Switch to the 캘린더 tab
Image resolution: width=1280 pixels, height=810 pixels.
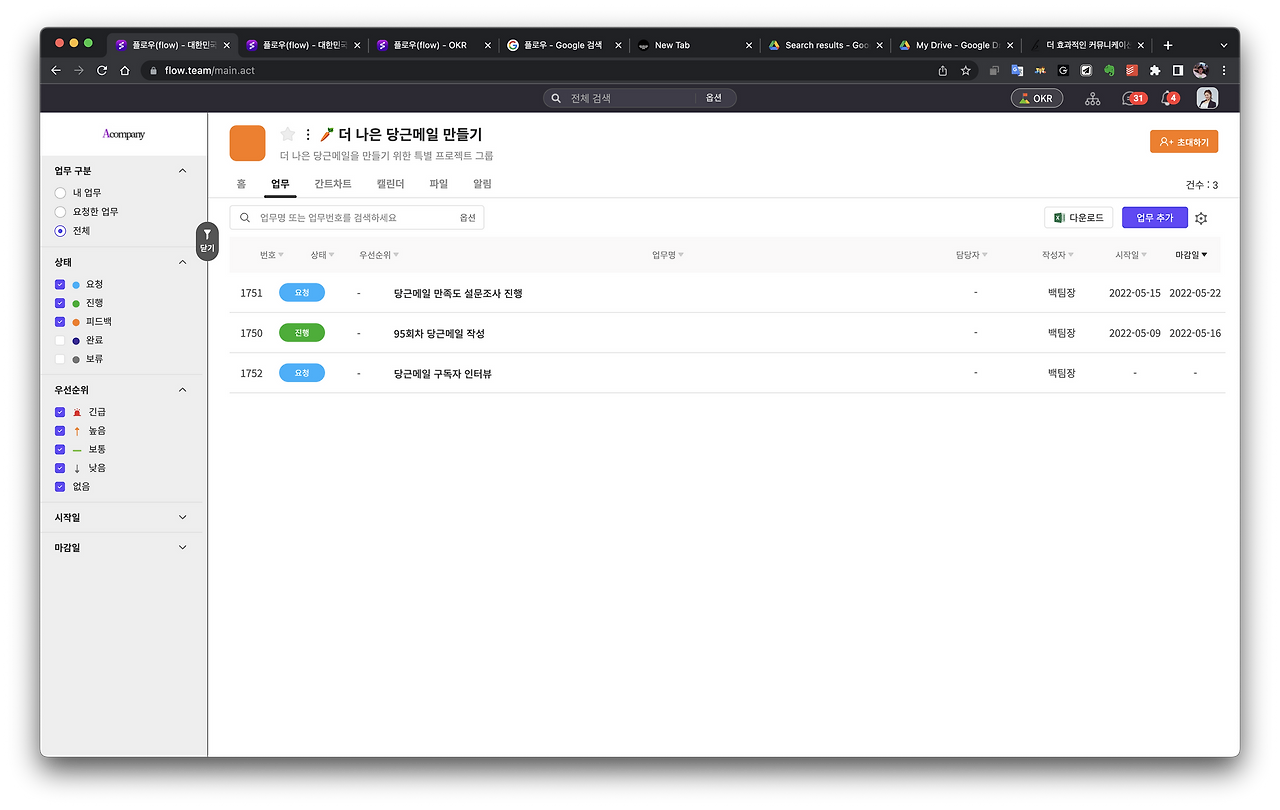coord(390,184)
